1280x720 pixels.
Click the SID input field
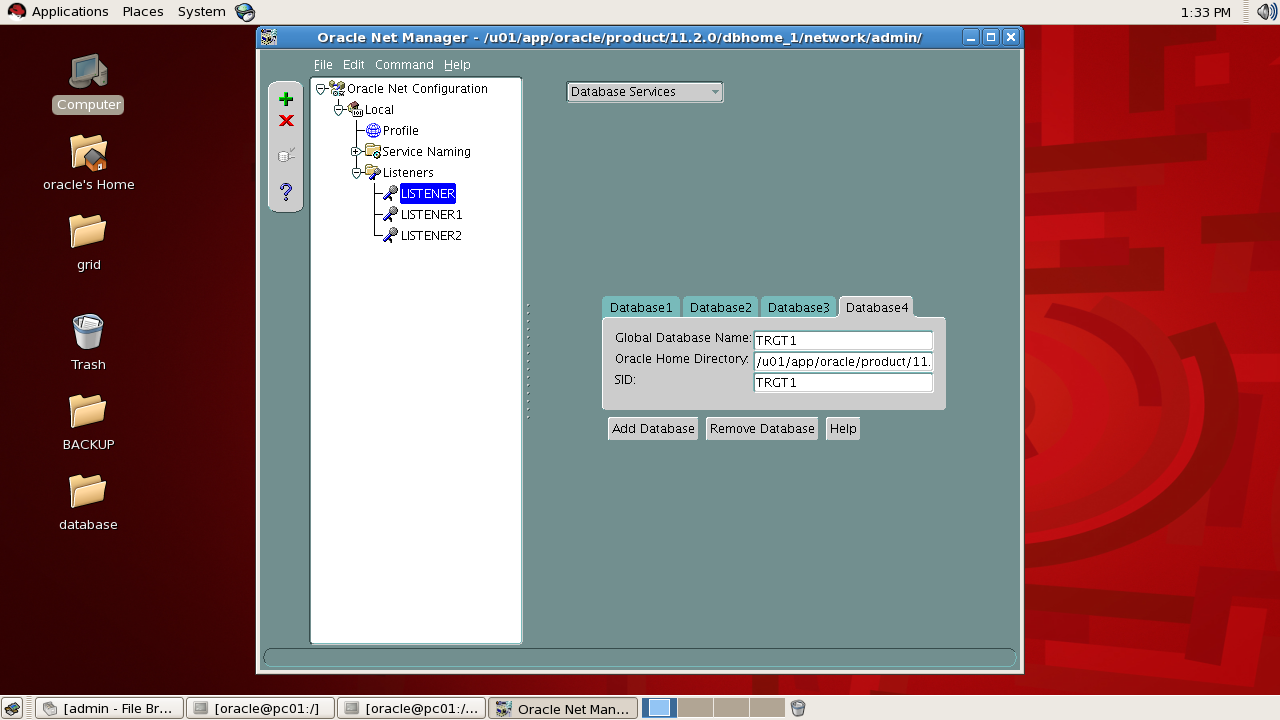[x=843, y=382]
